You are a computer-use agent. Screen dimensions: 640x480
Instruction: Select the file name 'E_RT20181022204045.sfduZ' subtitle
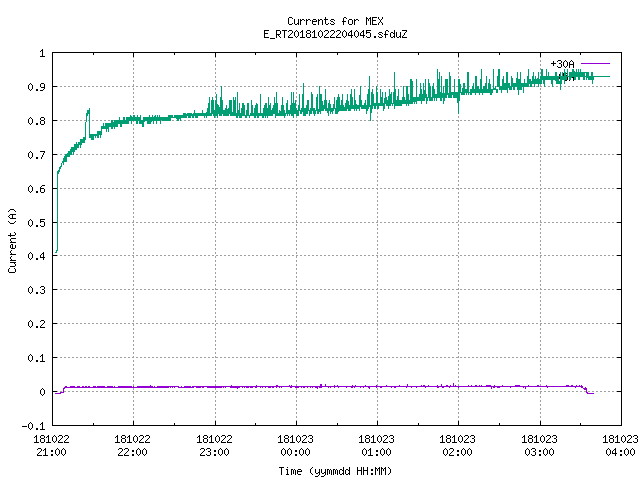[335, 34]
